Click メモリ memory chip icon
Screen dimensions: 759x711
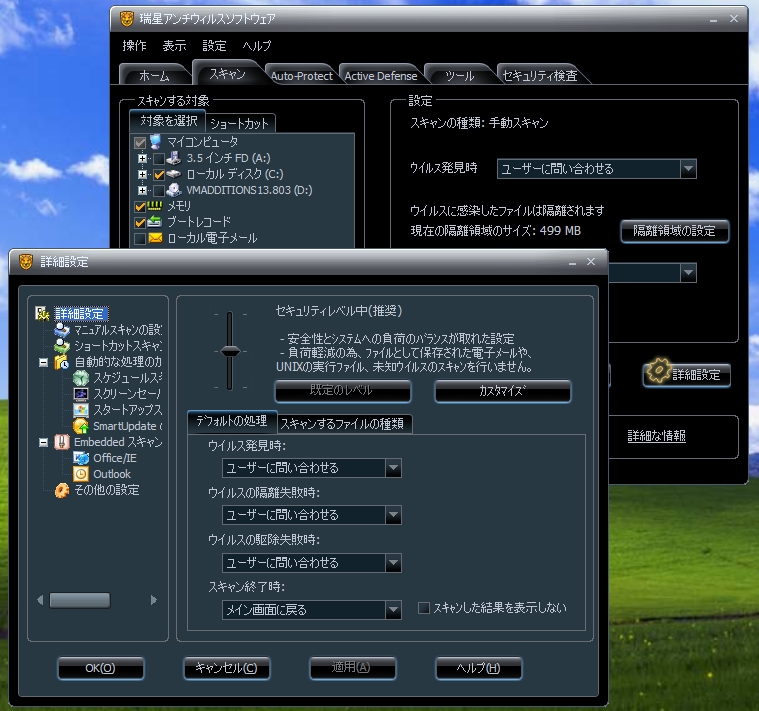pyautogui.click(x=154, y=206)
